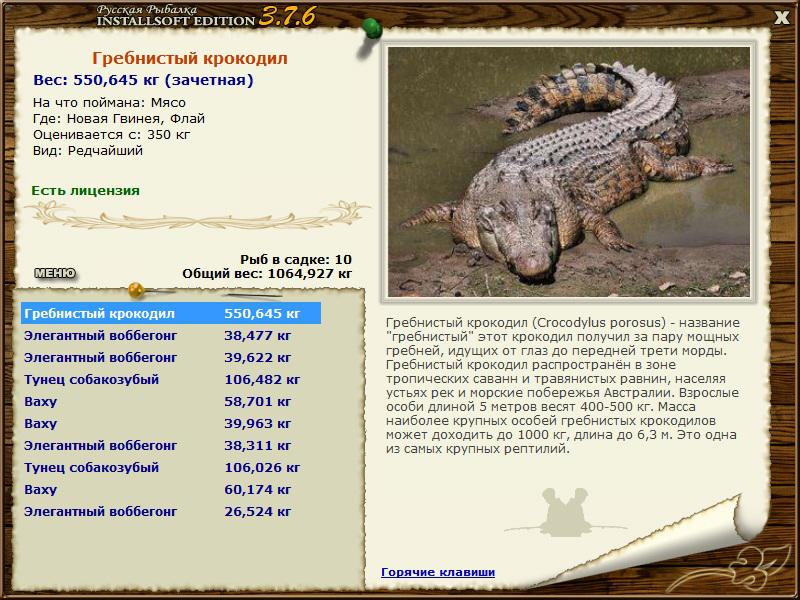Select the Гребнистый крокодил row in the list
This screenshot has height=600, width=800.
point(171,313)
